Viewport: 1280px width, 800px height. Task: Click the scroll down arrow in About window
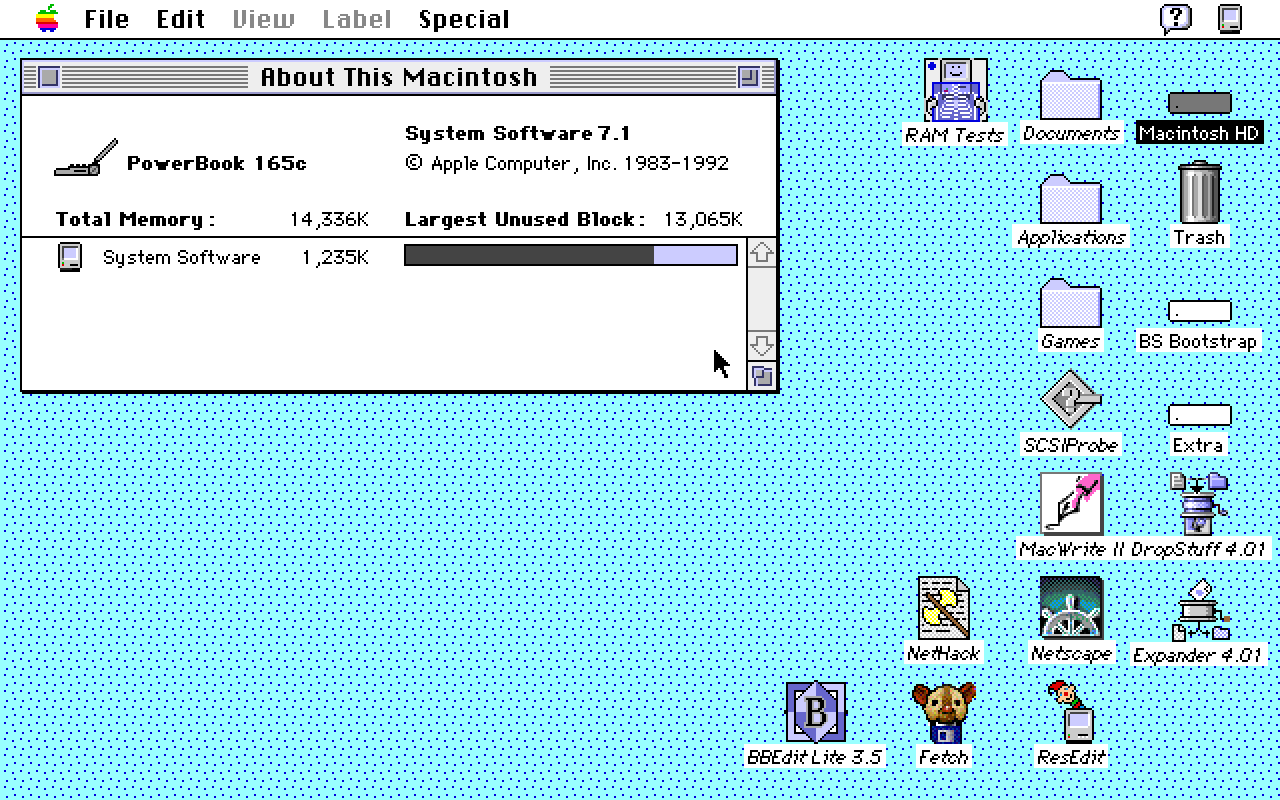[x=762, y=346]
